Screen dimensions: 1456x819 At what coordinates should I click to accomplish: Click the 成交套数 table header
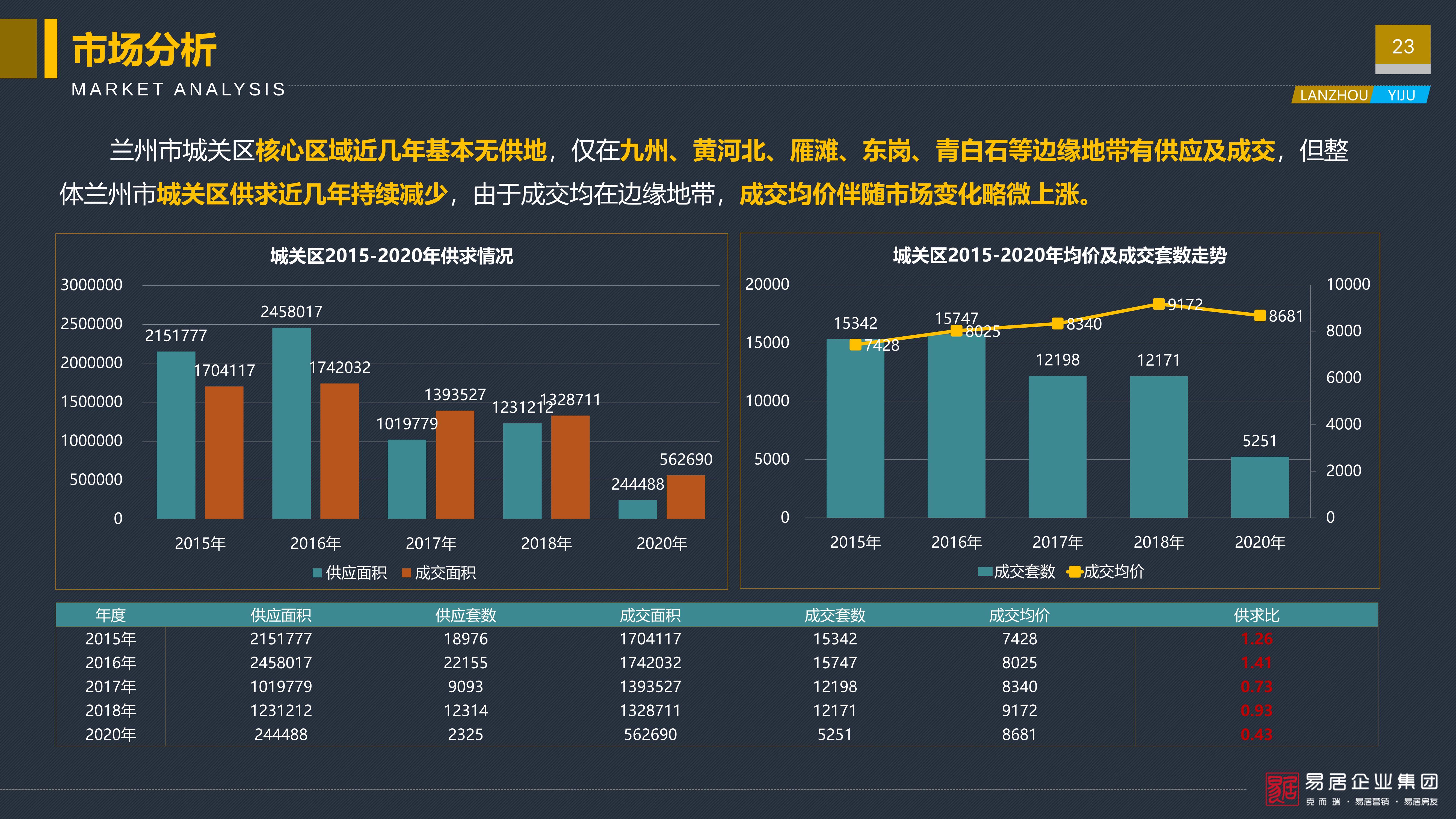(835, 615)
